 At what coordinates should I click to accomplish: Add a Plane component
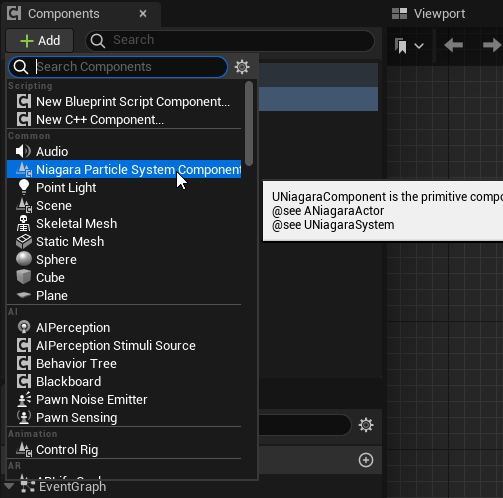pos(124,296)
